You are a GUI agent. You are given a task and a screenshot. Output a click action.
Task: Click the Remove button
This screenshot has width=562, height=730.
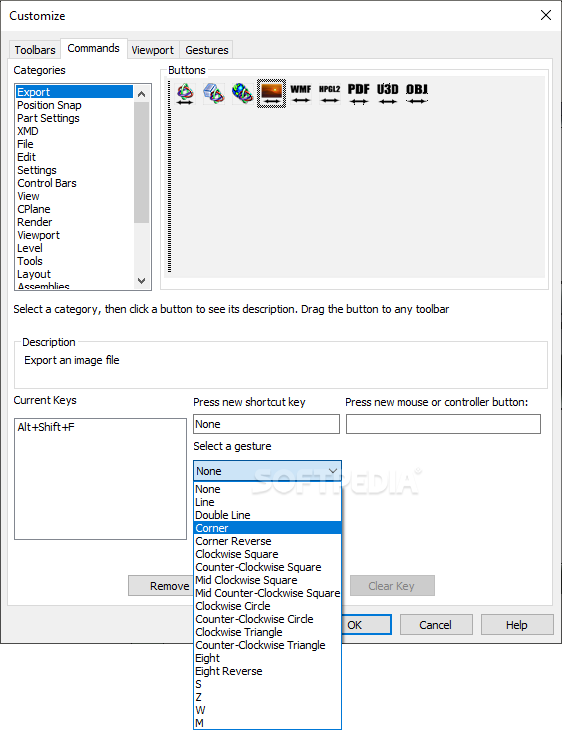[161, 586]
